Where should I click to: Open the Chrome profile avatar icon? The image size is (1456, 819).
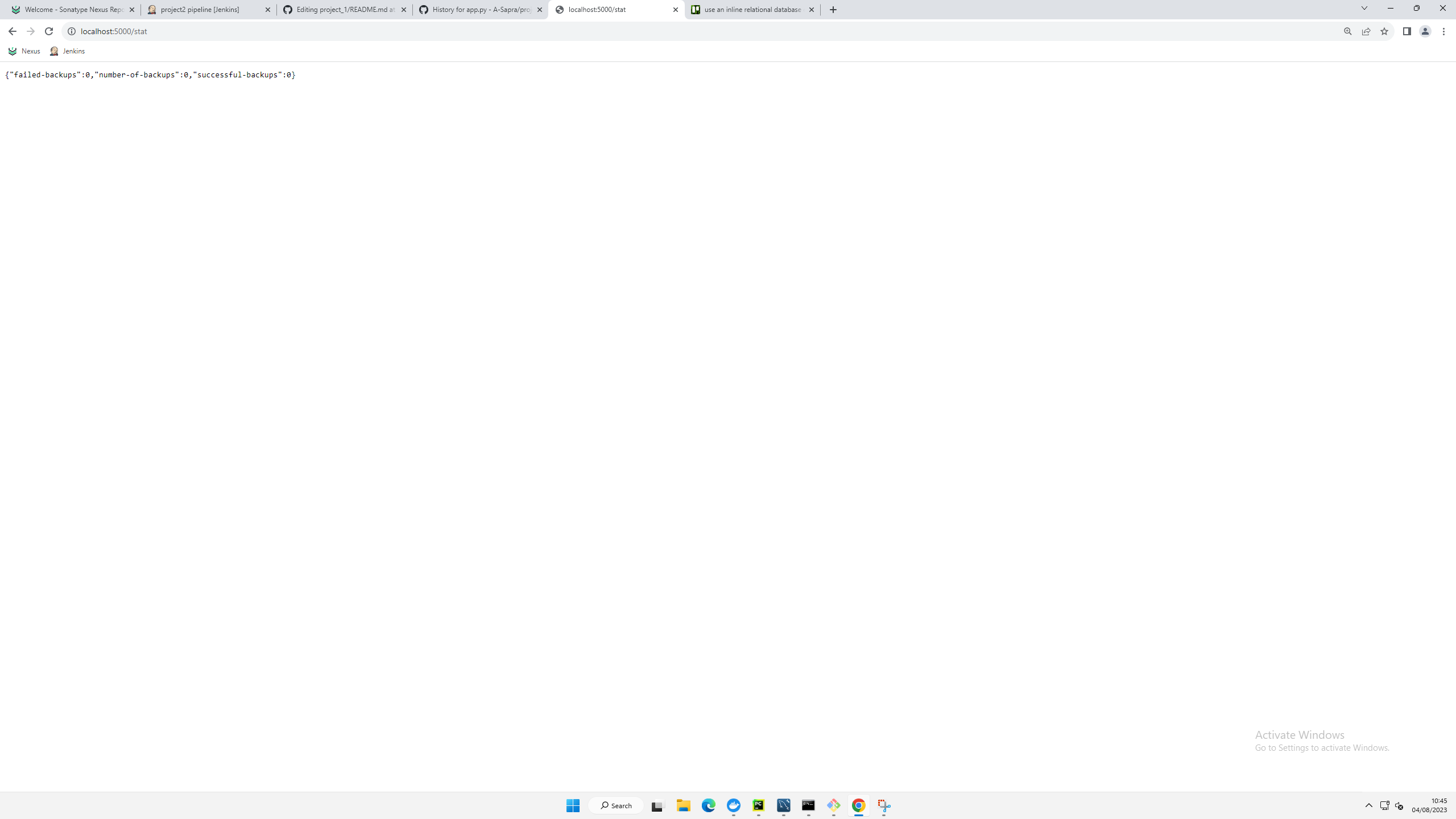1425,31
